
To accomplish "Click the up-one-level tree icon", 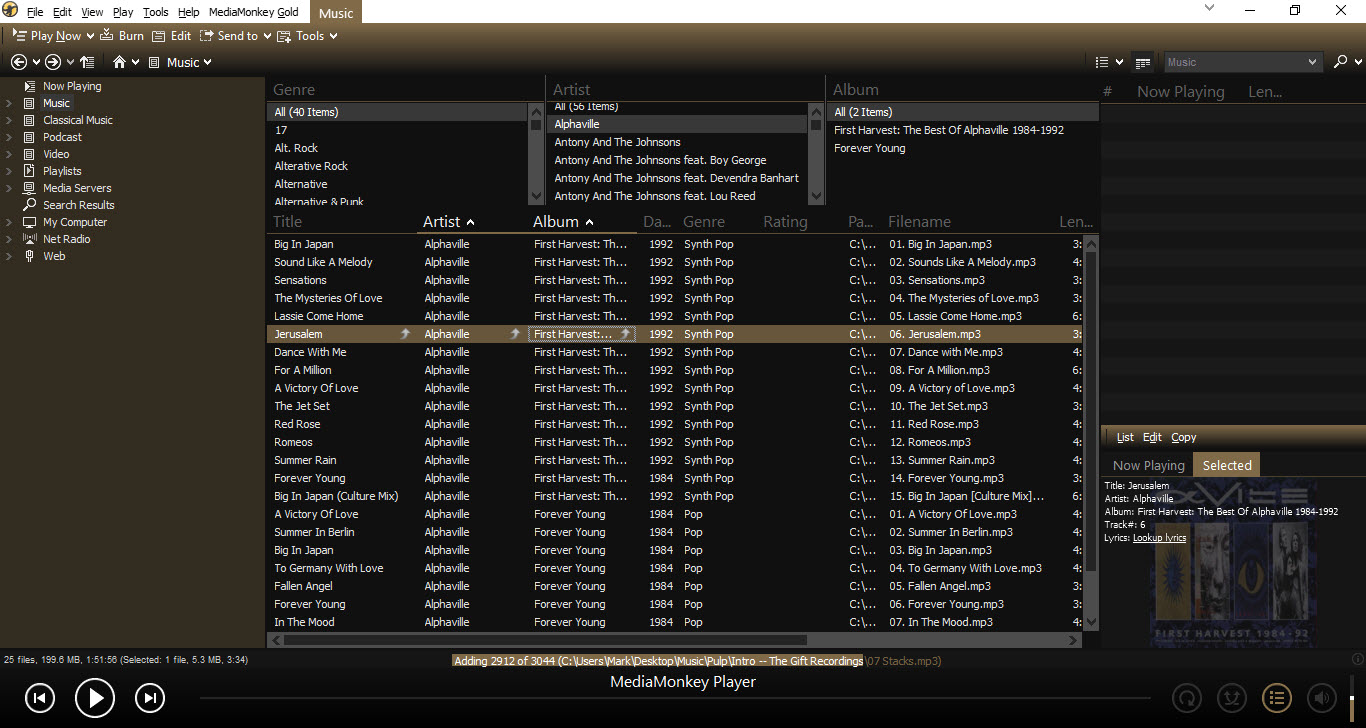I will [87, 62].
